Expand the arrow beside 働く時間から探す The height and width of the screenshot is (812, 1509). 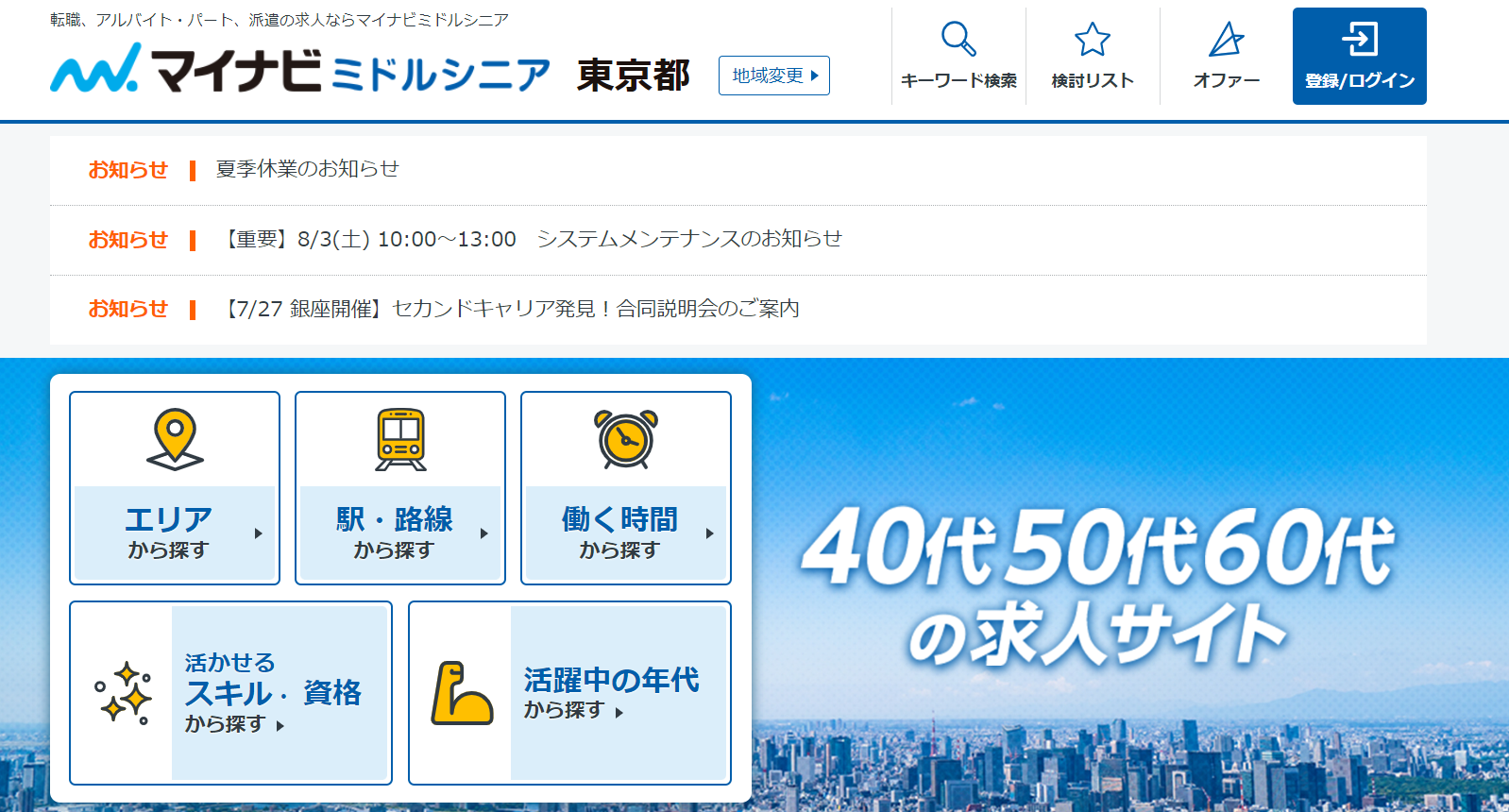click(710, 533)
